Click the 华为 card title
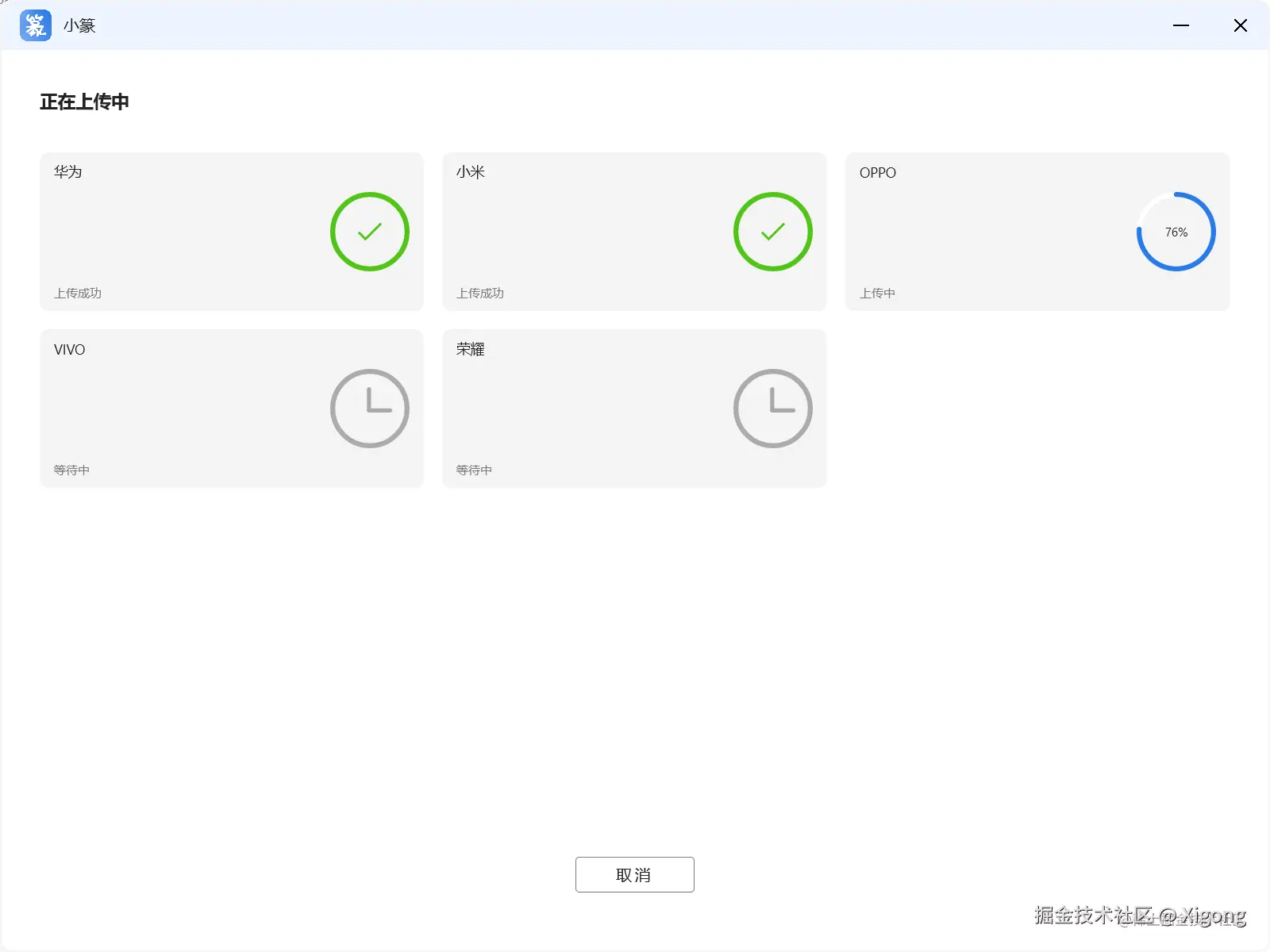The height and width of the screenshot is (952, 1270). click(68, 172)
